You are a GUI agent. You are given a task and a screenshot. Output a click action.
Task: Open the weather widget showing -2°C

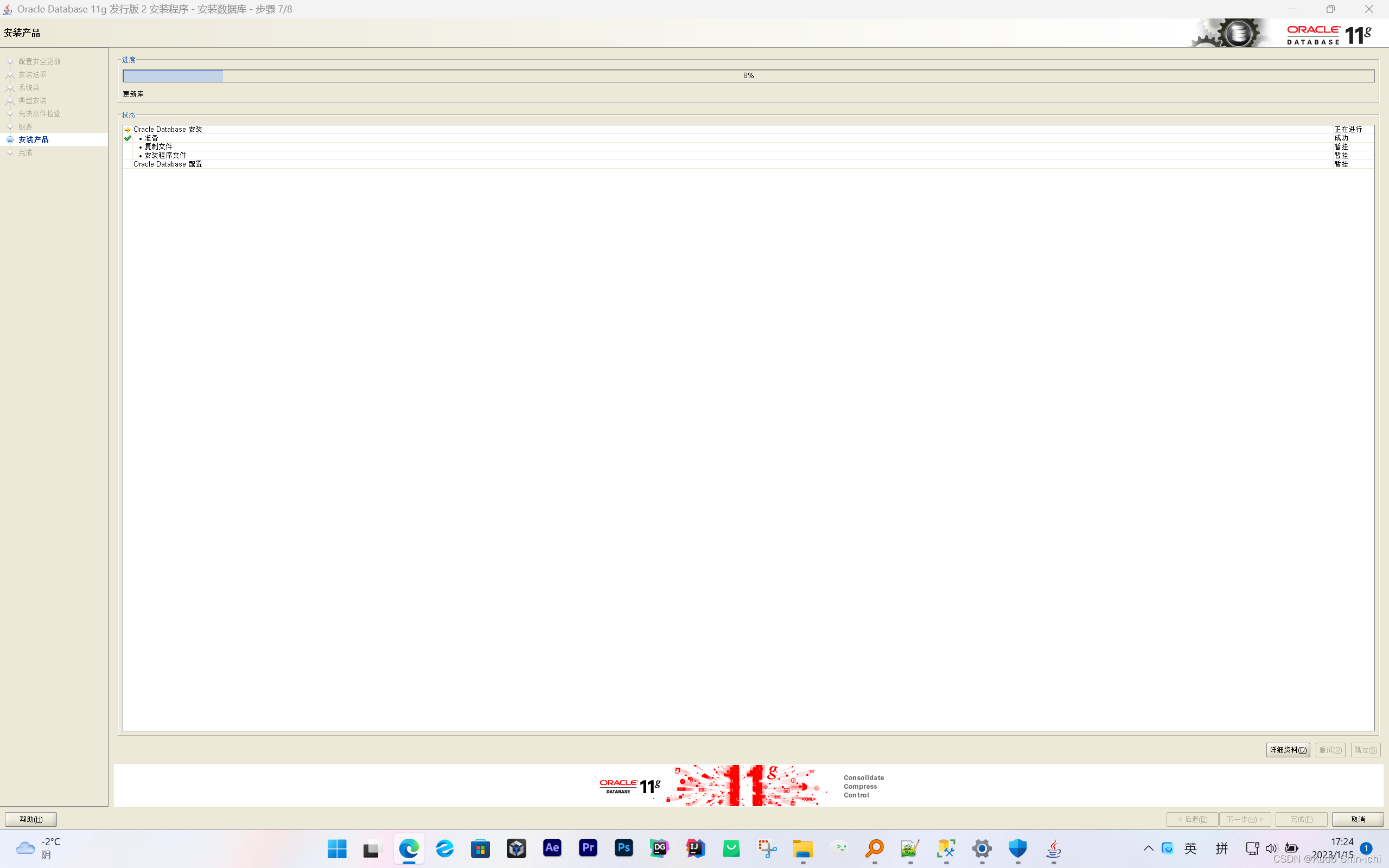38,848
